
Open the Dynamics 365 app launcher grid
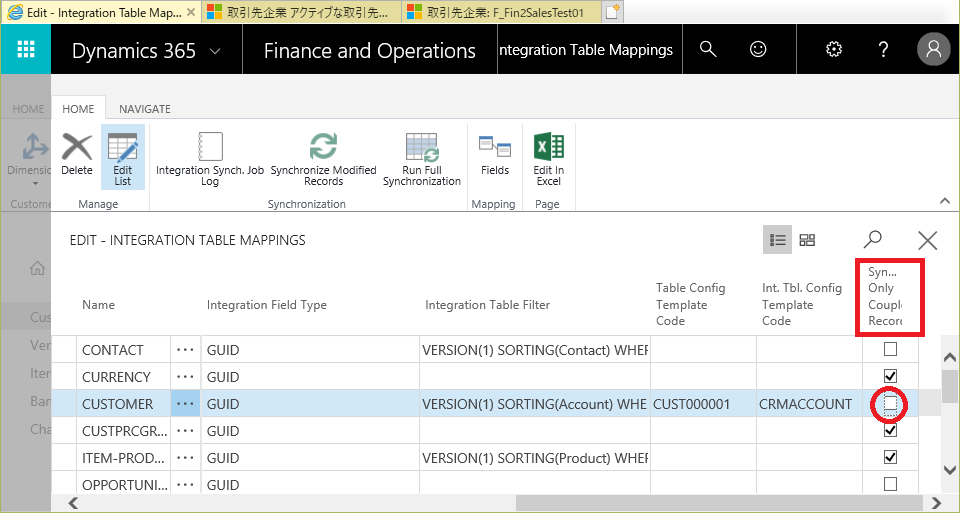coord(26,50)
